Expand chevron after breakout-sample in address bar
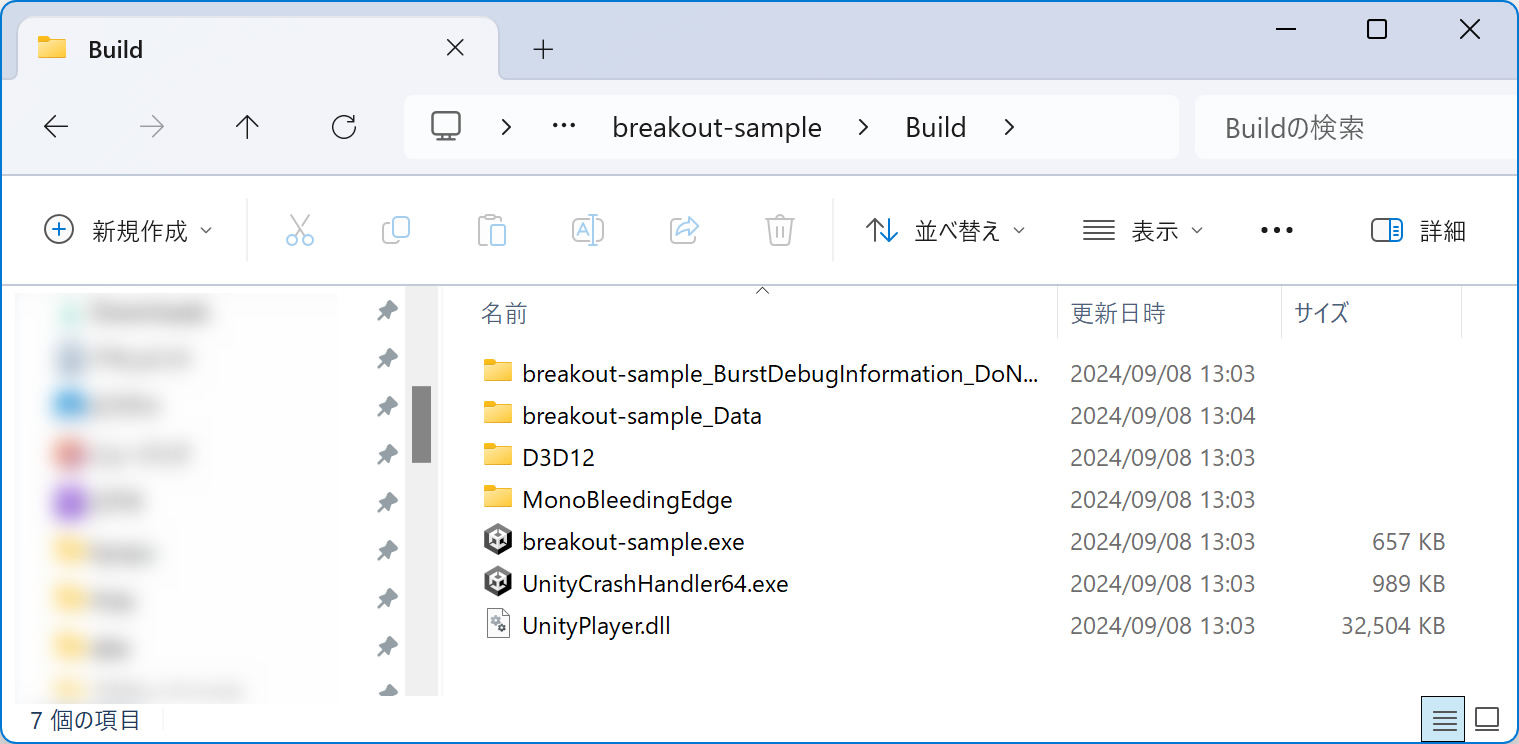The height and width of the screenshot is (744, 1519). [863, 127]
